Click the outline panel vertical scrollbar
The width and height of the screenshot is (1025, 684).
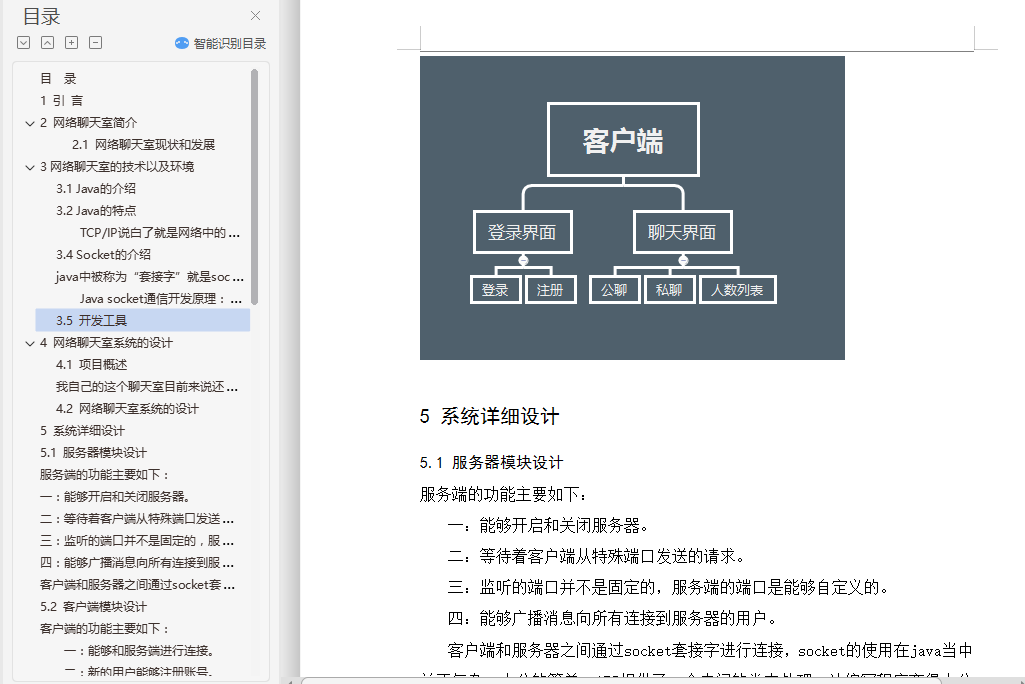[x=254, y=186]
